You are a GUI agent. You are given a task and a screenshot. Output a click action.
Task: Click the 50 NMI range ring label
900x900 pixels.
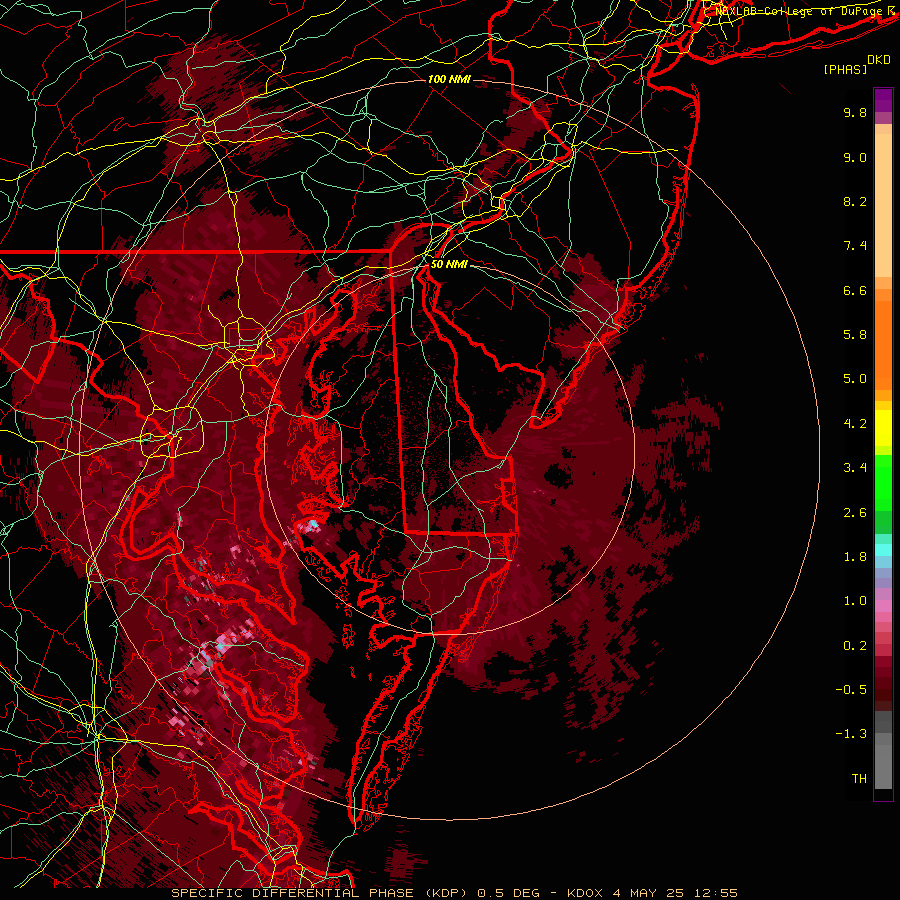pos(449,265)
